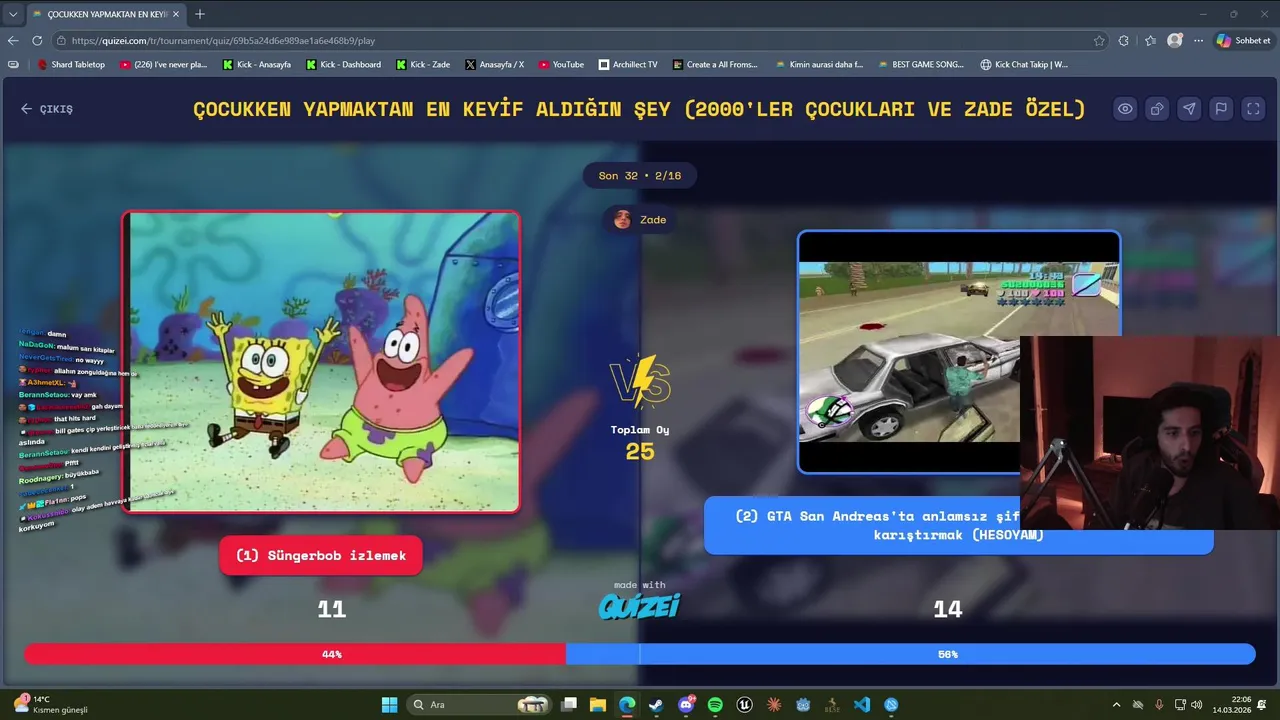Open the BEST GAME SONG bookmark
This screenshot has height=720, width=1280.
[x=921, y=64]
